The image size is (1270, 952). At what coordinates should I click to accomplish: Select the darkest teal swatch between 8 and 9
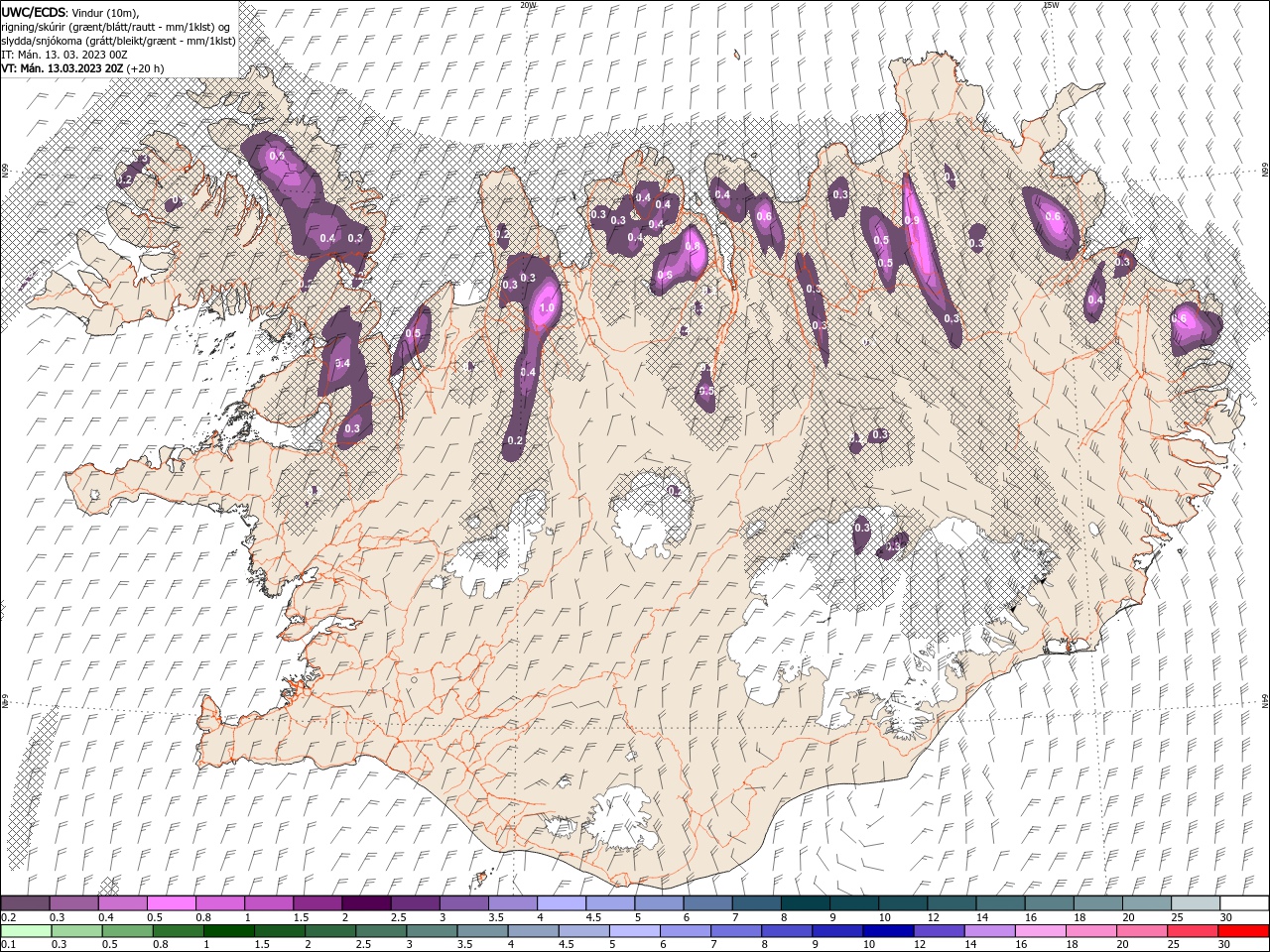click(x=805, y=903)
